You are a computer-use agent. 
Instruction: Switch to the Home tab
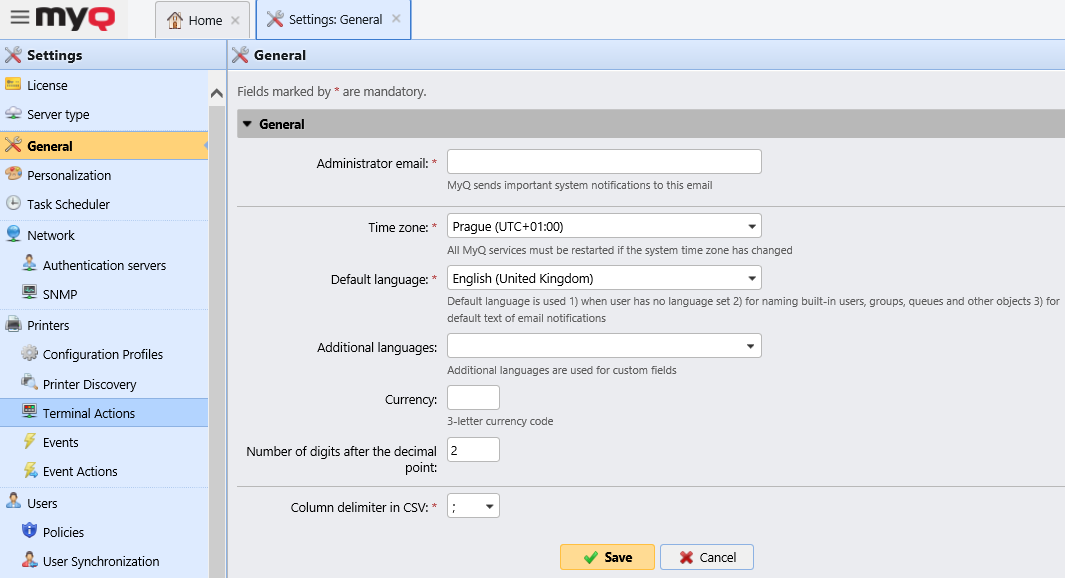(x=196, y=19)
